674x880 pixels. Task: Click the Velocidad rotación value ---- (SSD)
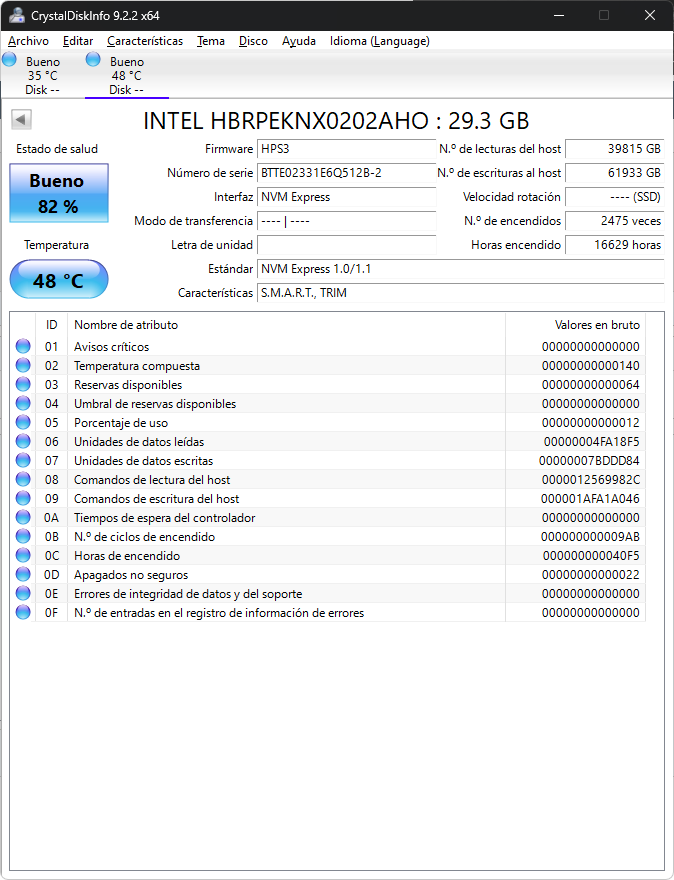coord(615,197)
